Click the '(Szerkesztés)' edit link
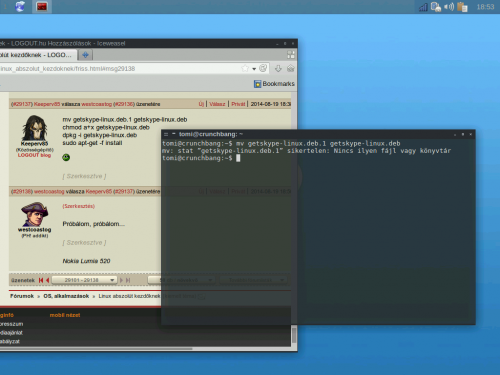Viewport: 500px width, 375px height. [79, 206]
